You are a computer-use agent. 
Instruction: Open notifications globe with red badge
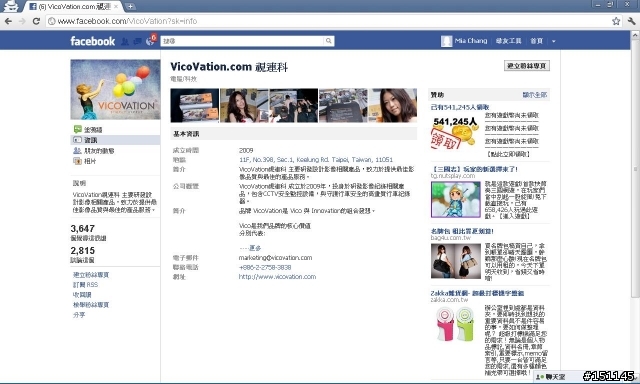coord(151,40)
